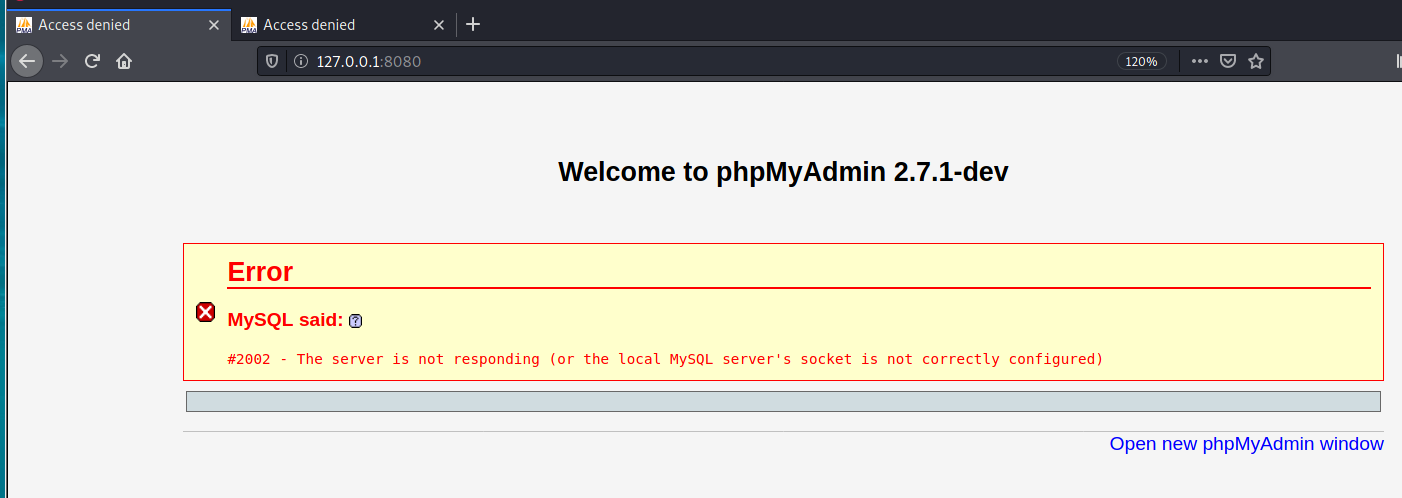The image size is (1402, 498).
Task: Click the red Error title
Action: 260,272
